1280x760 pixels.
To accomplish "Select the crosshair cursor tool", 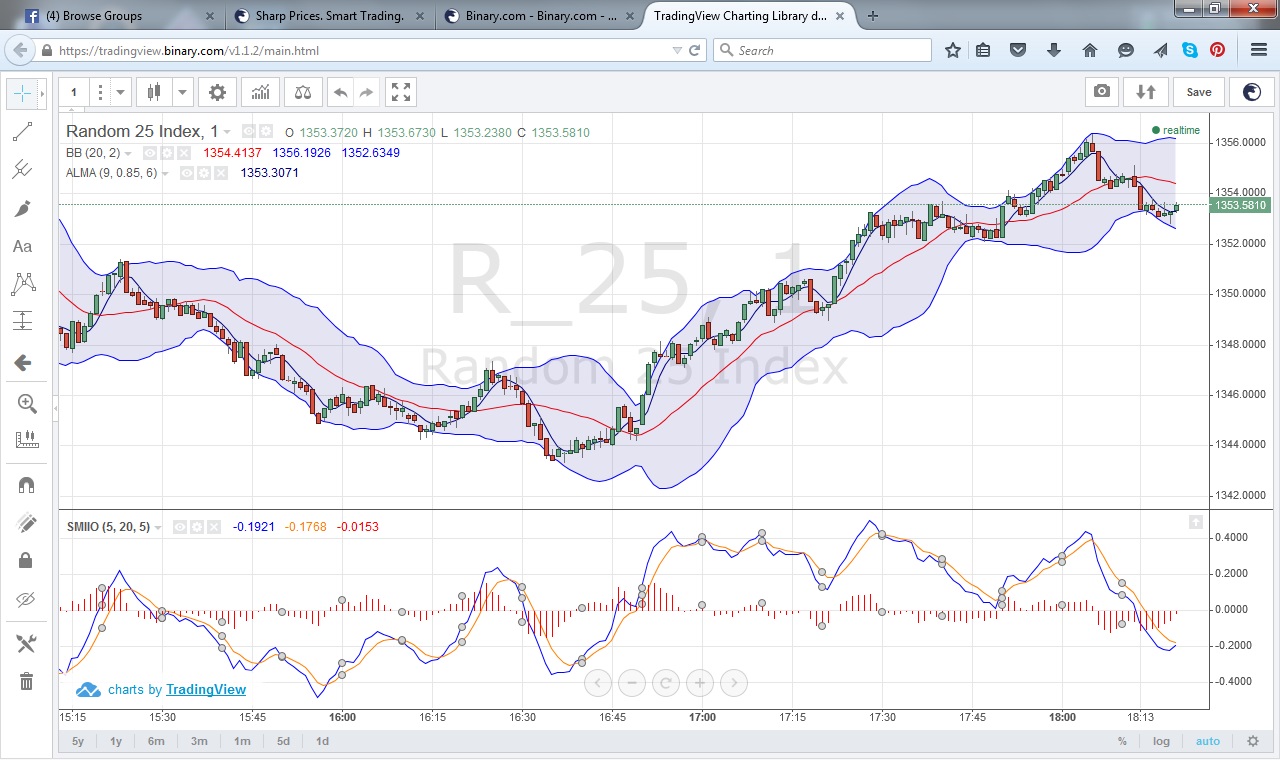I will [24, 94].
